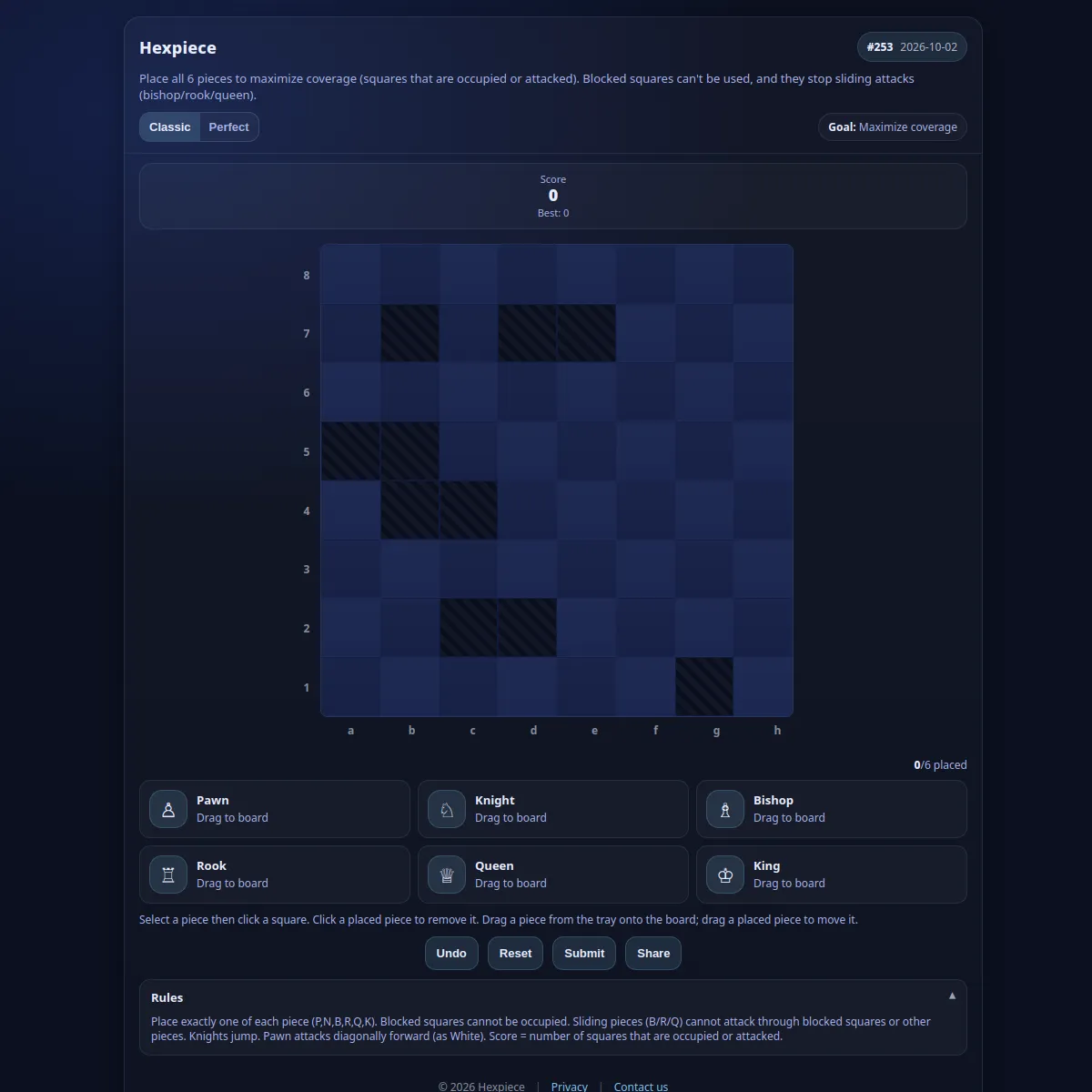
Task: Click the blocked square at g1
Action: (x=704, y=687)
